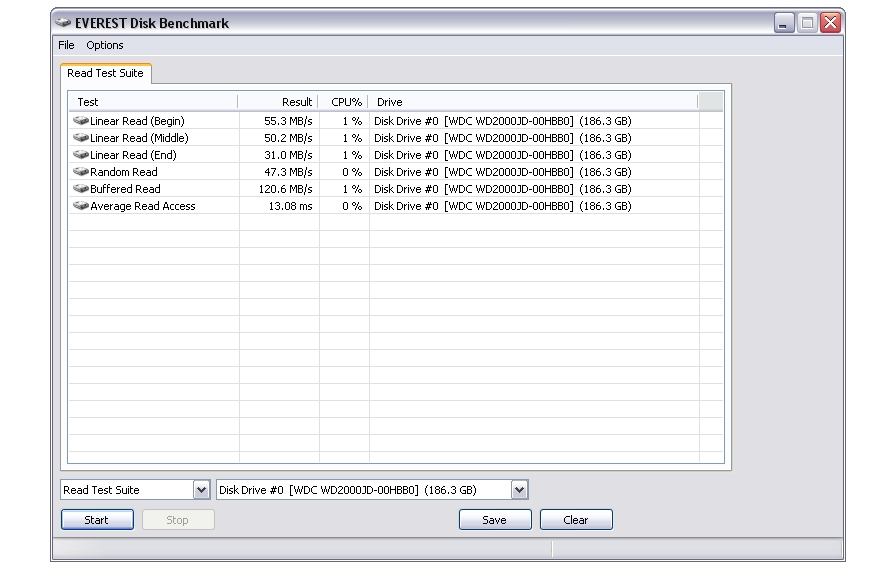The height and width of the screenshot is (579, 870).
Task: Click the 55.3 MB/s result value
Action: coord(288,121)
